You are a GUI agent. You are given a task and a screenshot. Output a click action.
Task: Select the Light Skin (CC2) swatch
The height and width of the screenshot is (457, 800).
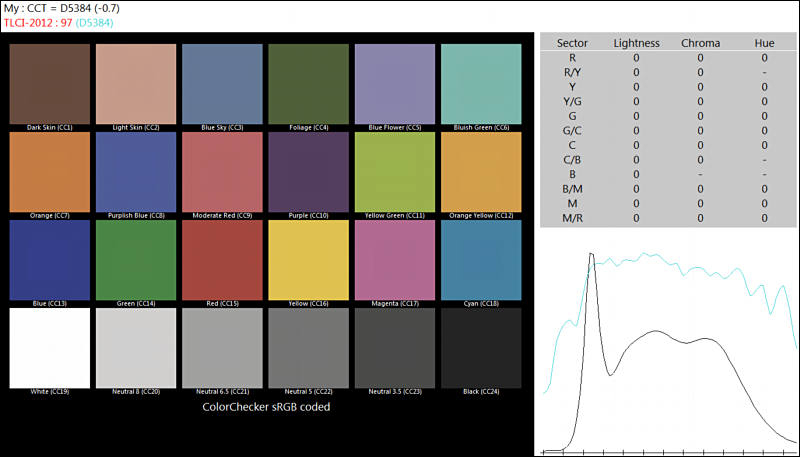[x=135, y=83]
